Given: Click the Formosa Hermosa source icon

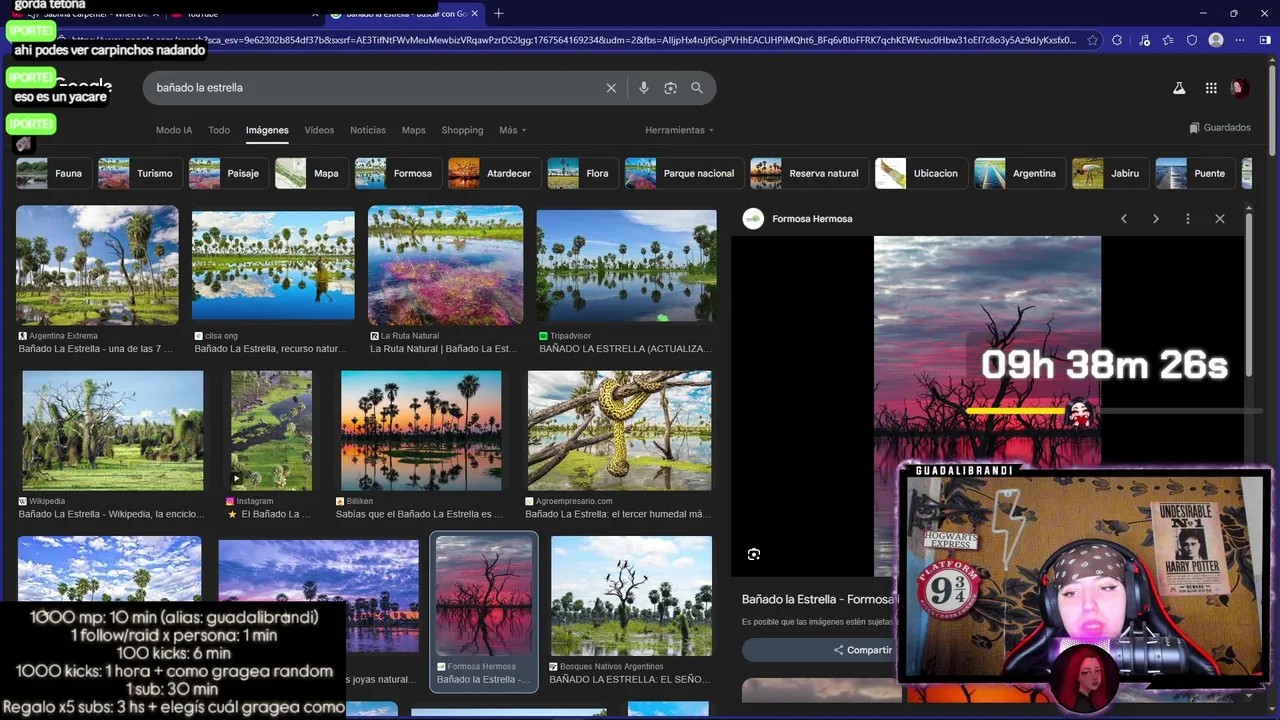Looking at the screenshot, I should pos(753,219).
